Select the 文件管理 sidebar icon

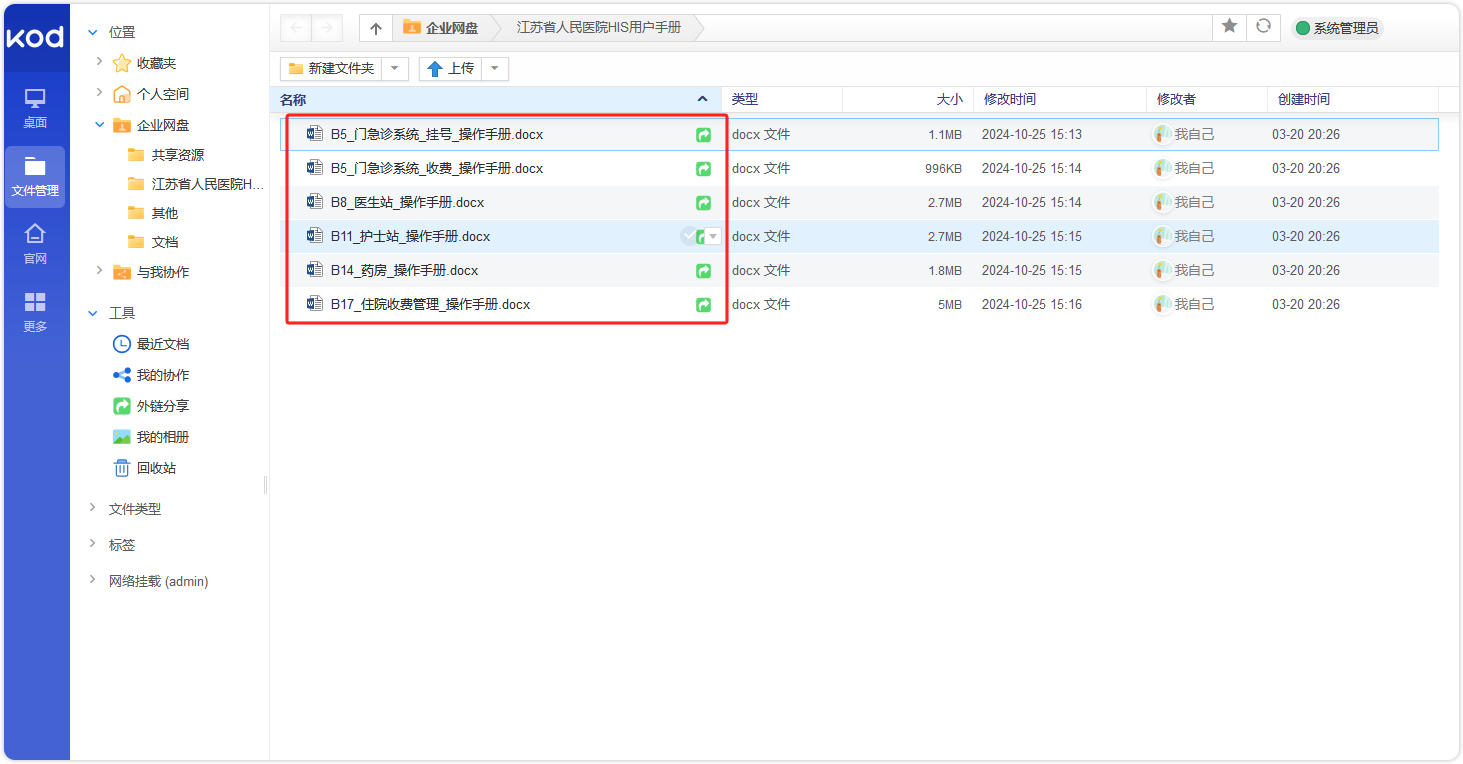point(35,176)
